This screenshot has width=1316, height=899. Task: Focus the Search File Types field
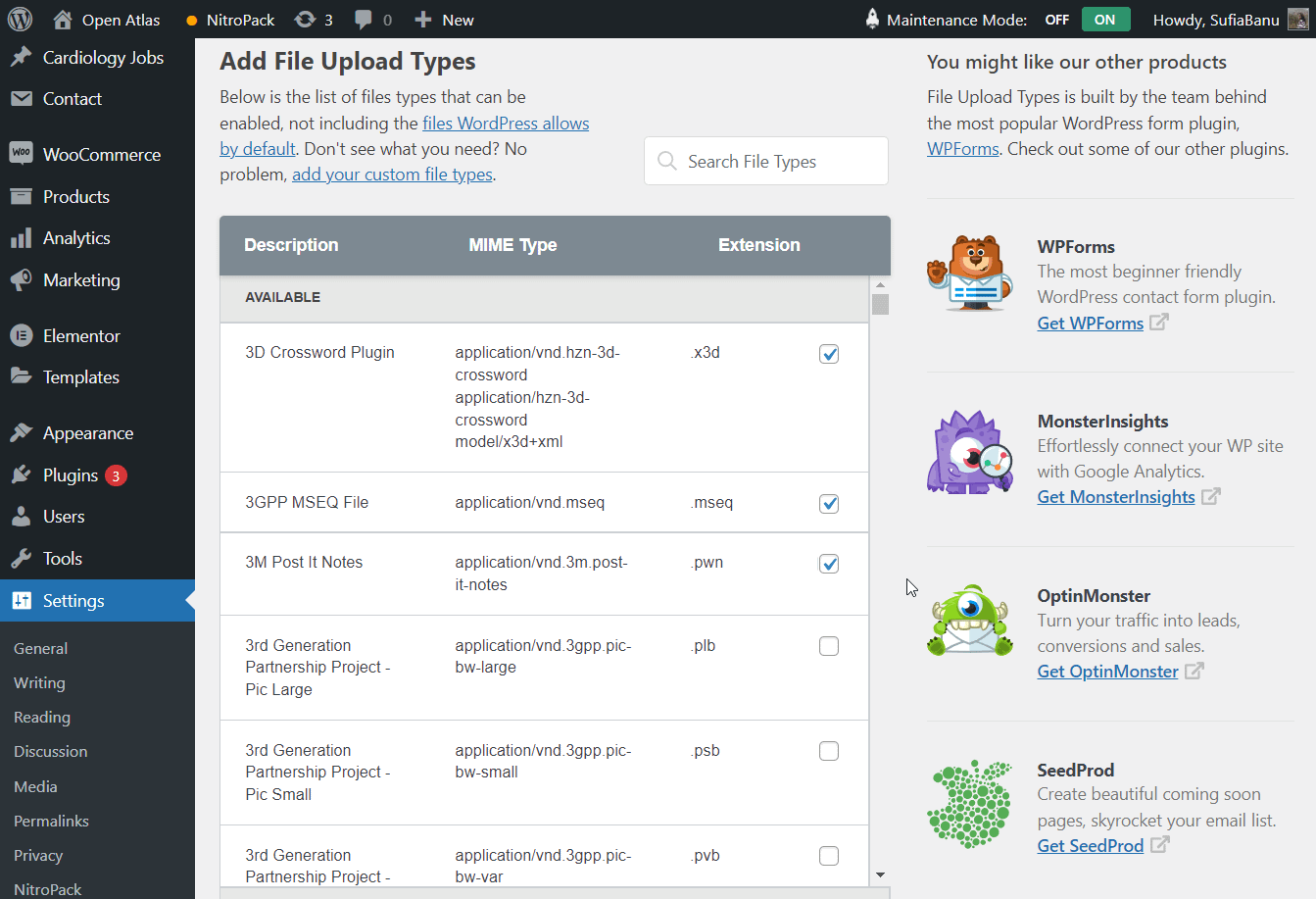pos(766,161)
